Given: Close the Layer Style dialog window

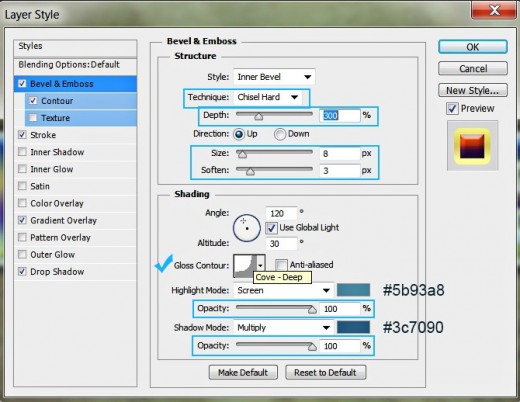Looking at the screenshot, I should [x=494, y=11].
